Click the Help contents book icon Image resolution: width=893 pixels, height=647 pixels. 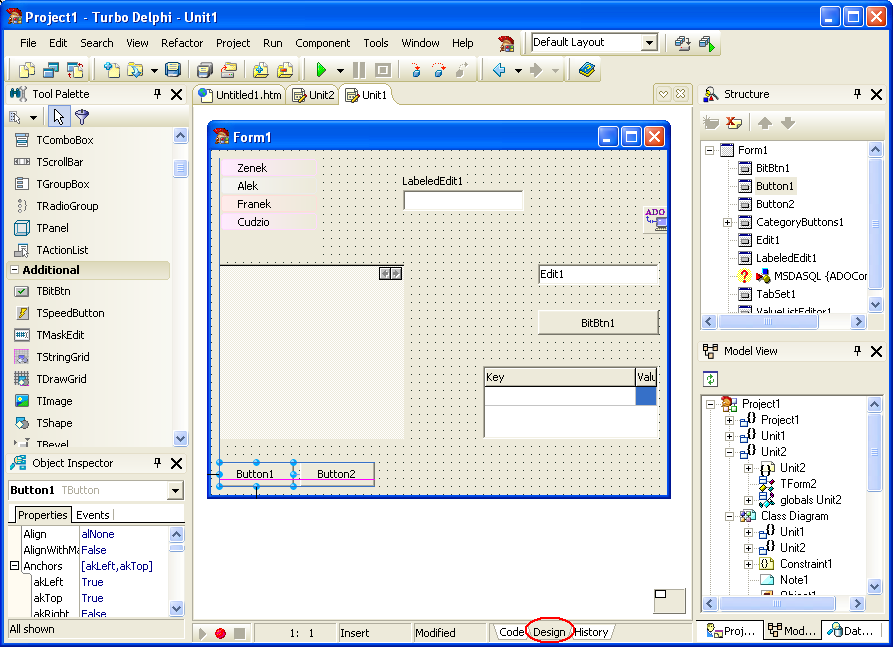coord(587,70)
